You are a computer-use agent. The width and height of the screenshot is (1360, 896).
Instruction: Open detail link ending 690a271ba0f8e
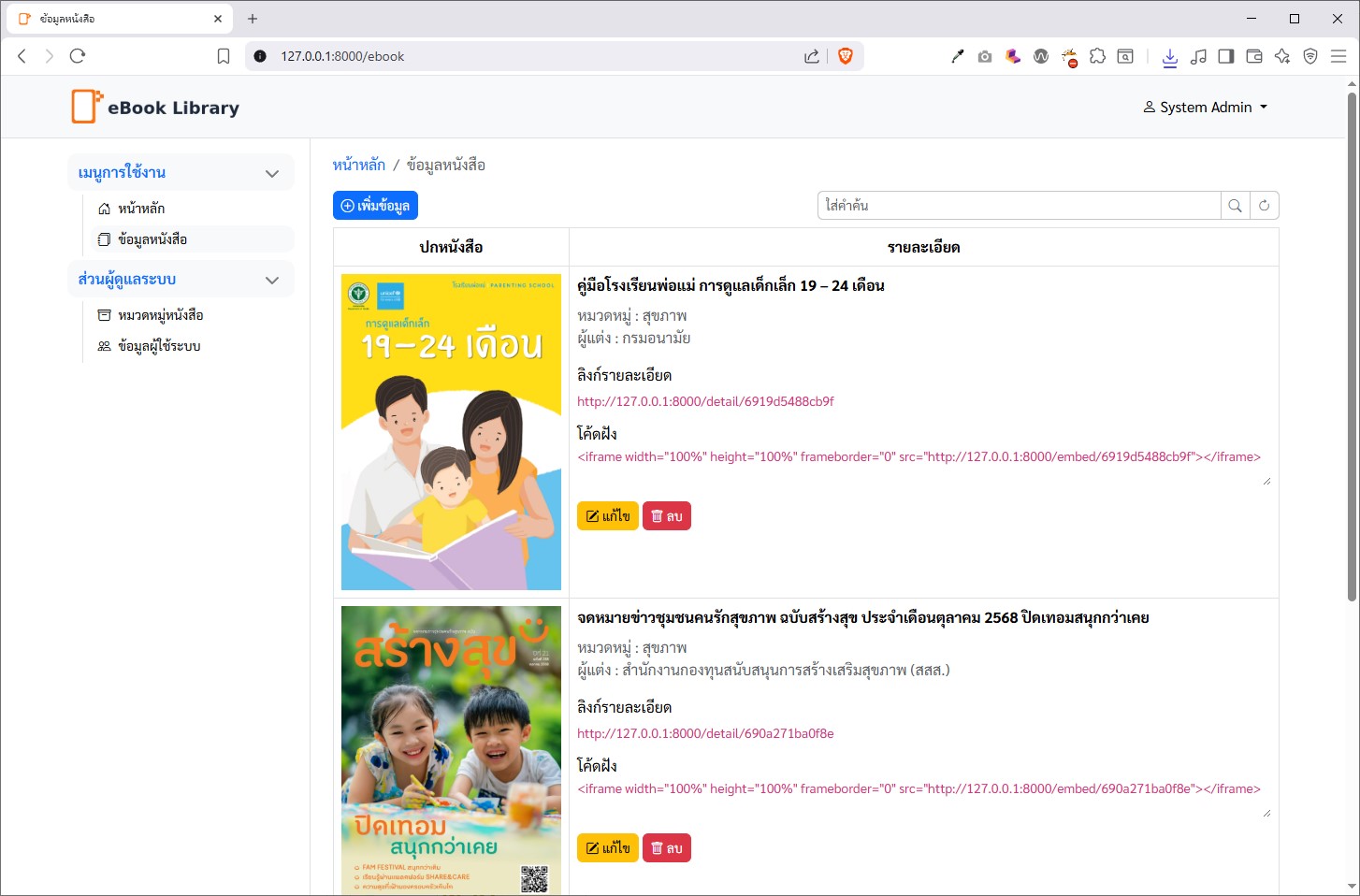click(705, 734)
